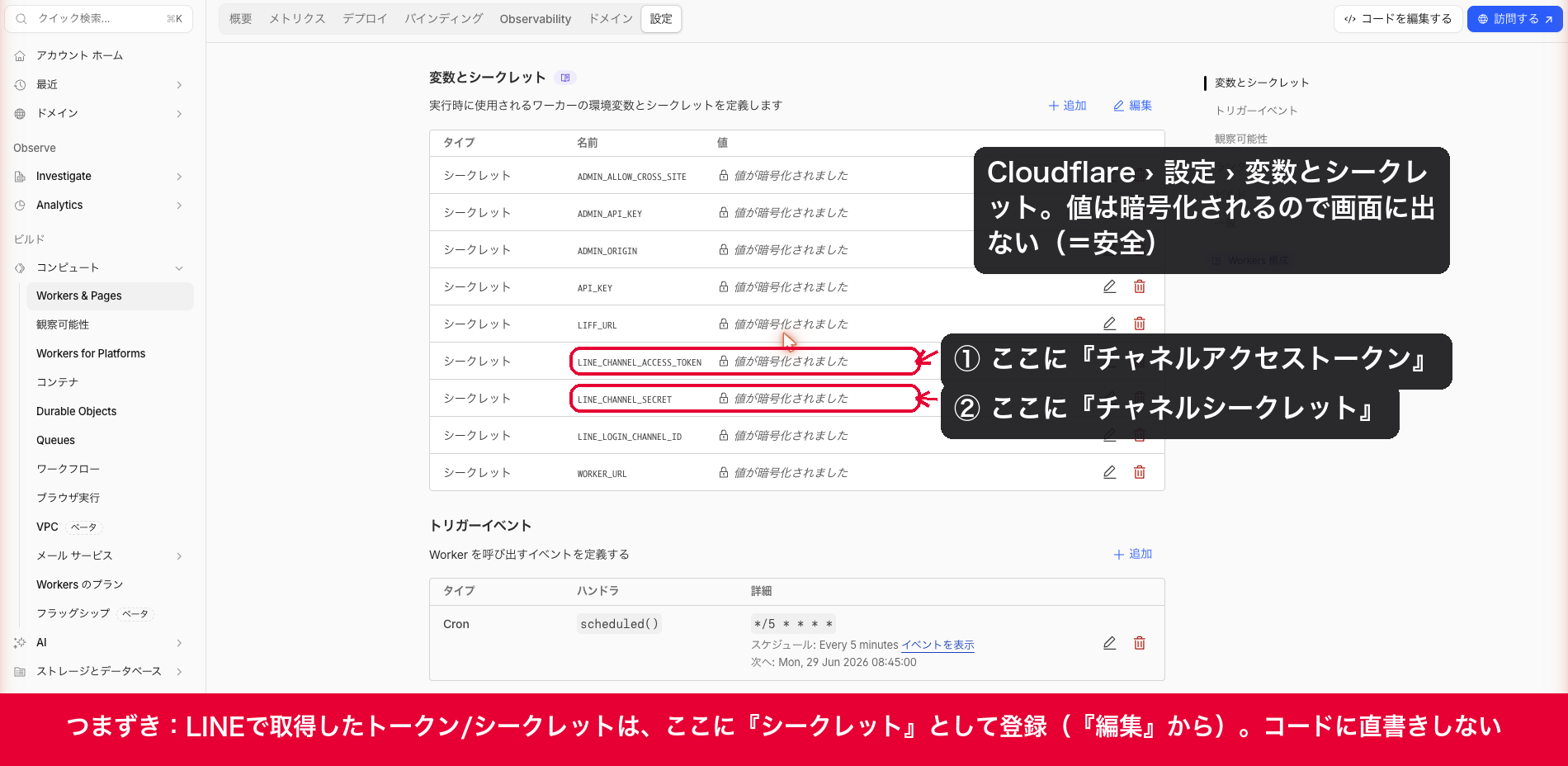This screenshot has height=766, width=1568.
Task: Expand the 最近 sidebar chevron
Action: click(x=179, y=85)
